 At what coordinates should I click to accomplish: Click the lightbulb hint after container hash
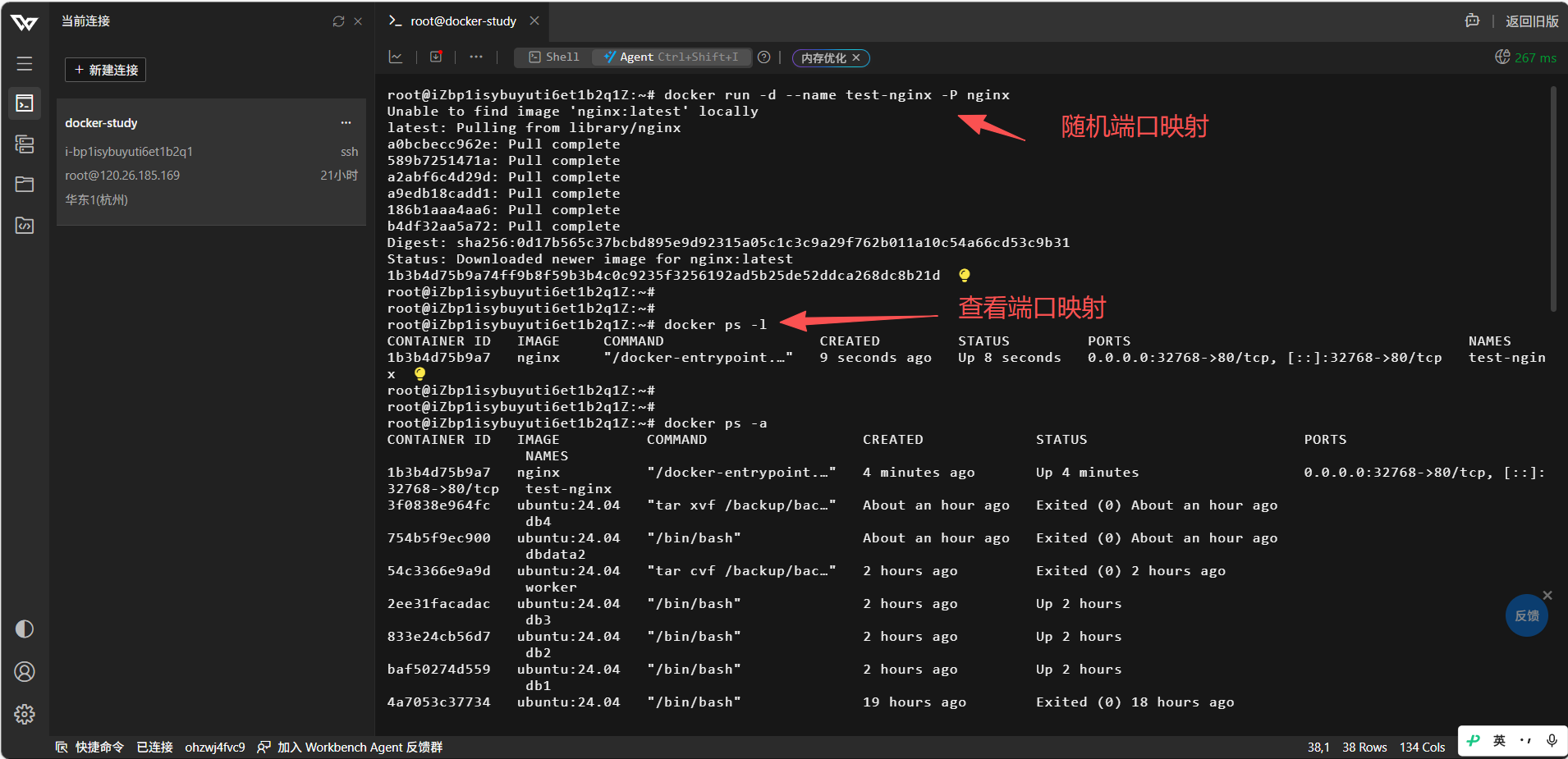[965, 275]
